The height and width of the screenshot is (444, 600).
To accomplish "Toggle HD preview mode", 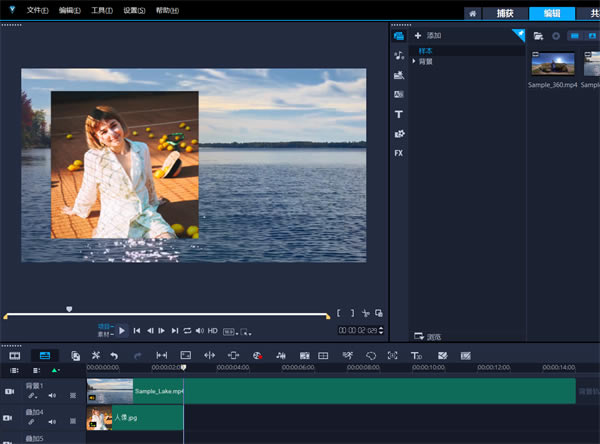I will pos(213,330).
